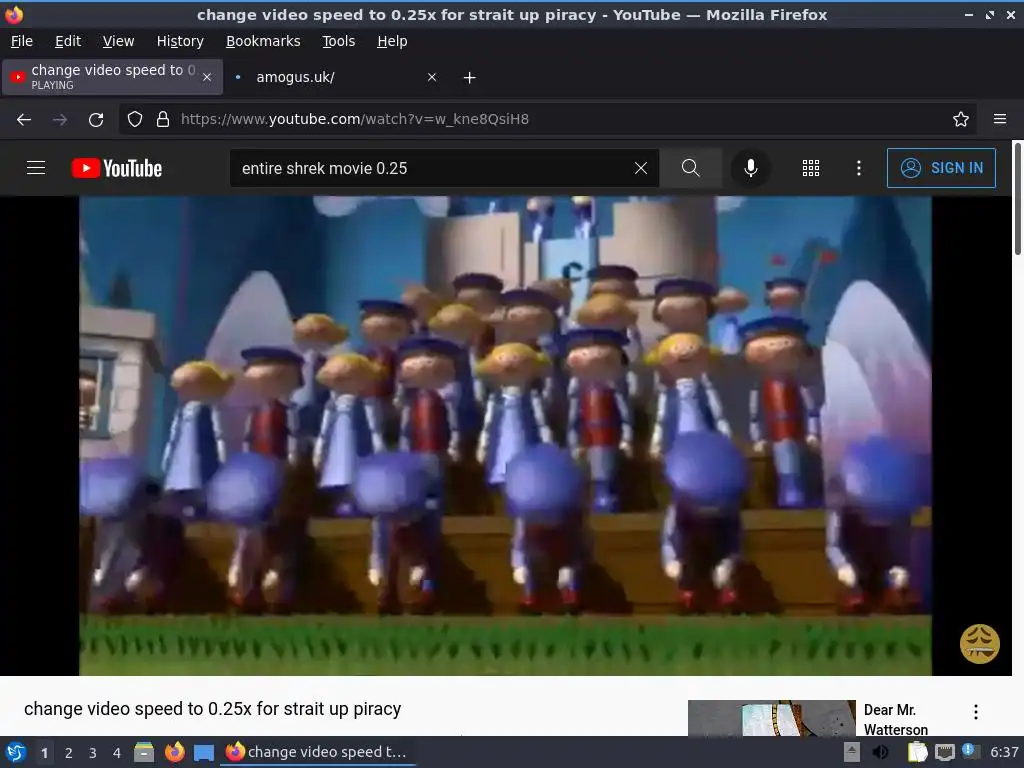Click the update notifier tray icon

click(x=970, y=751)
